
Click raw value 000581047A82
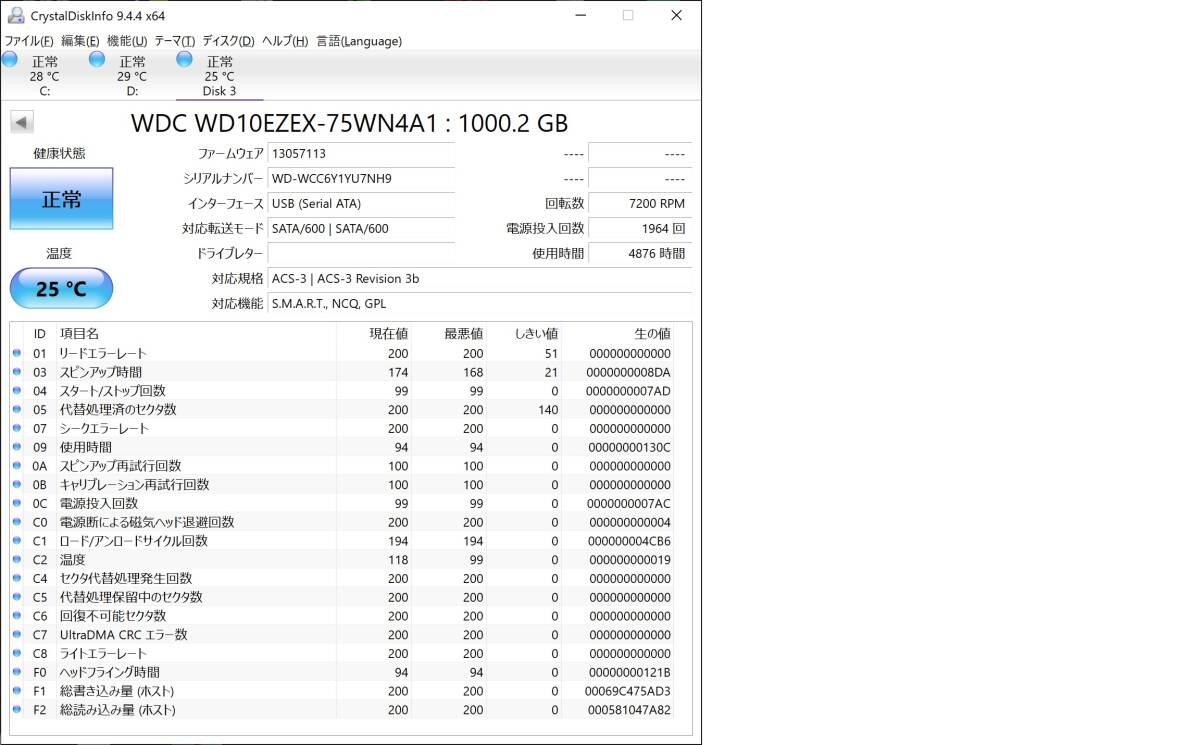coord(628,710)
